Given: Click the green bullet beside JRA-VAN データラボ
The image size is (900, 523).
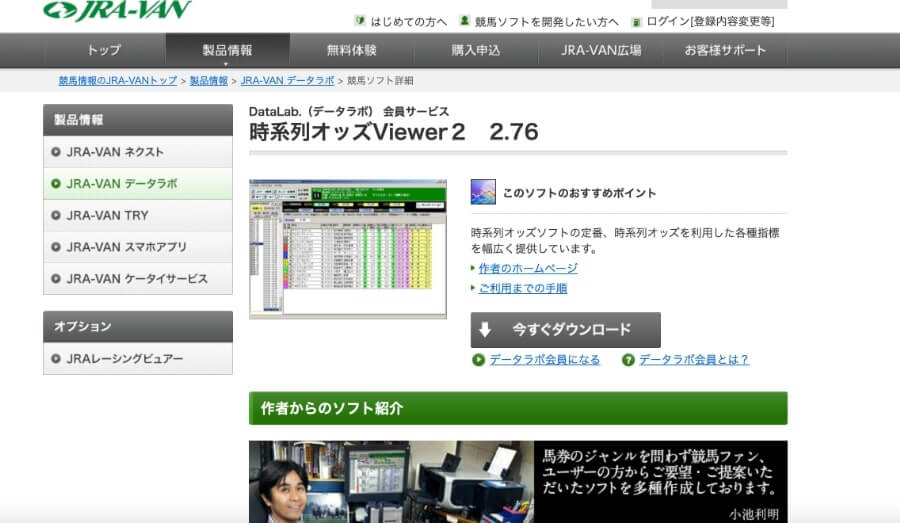Looking at the screenshot, I should (56, 184).
